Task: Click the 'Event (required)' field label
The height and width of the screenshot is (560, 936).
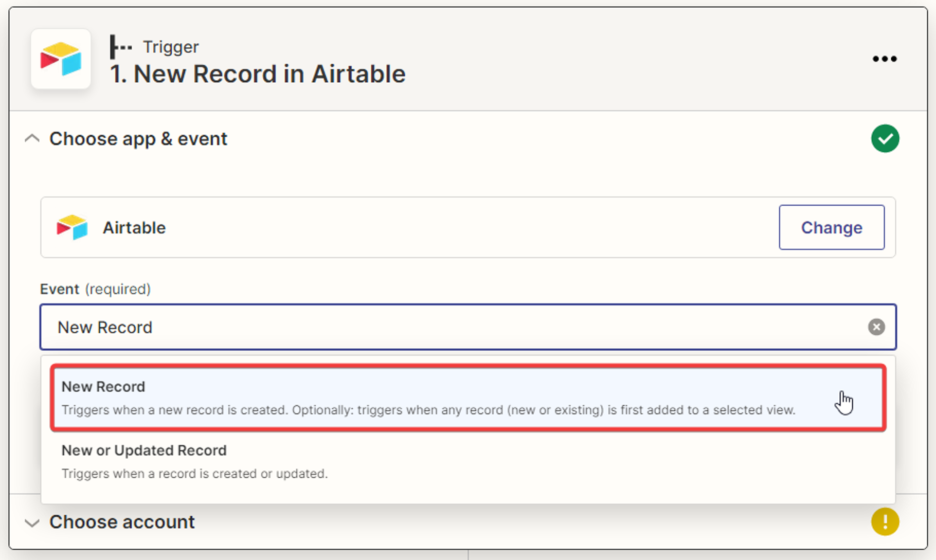Action: point(95,289)
